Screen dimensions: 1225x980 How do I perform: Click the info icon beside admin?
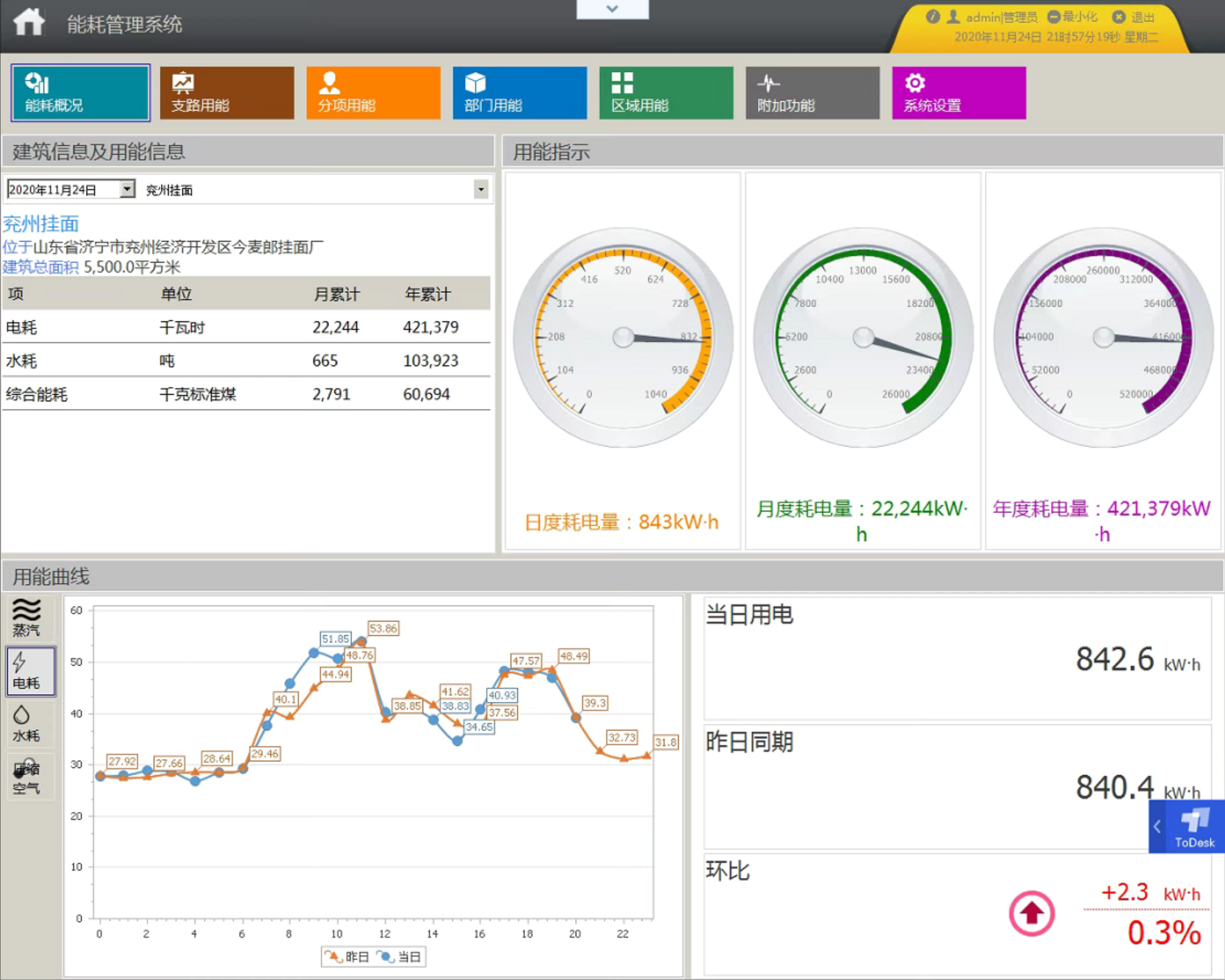[x=932, y=17]
